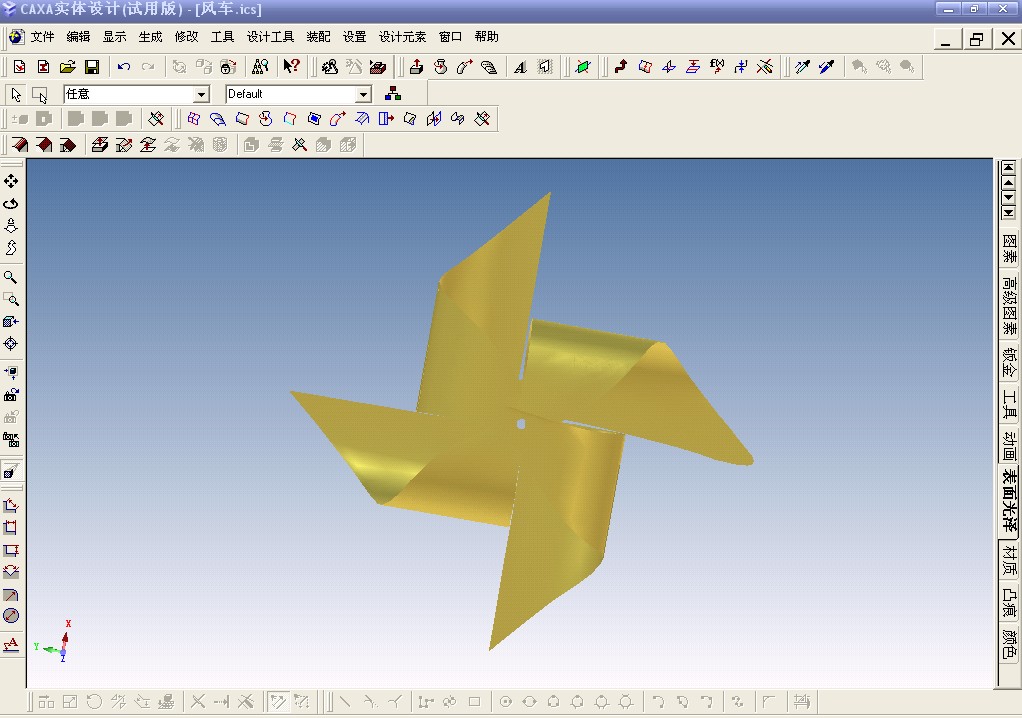Toggle the box selection tool
This screenshot has width=1022, height=718.
(x=40, y=94)
